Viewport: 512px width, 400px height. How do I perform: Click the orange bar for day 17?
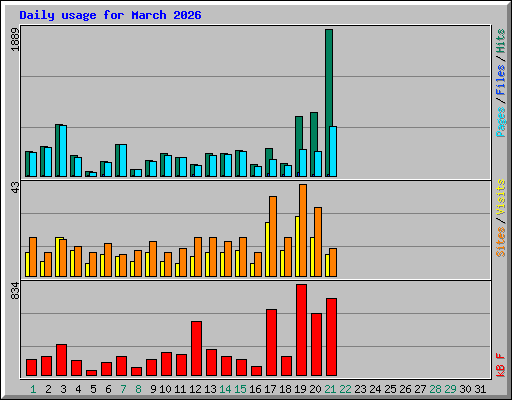tap(273, 236)
